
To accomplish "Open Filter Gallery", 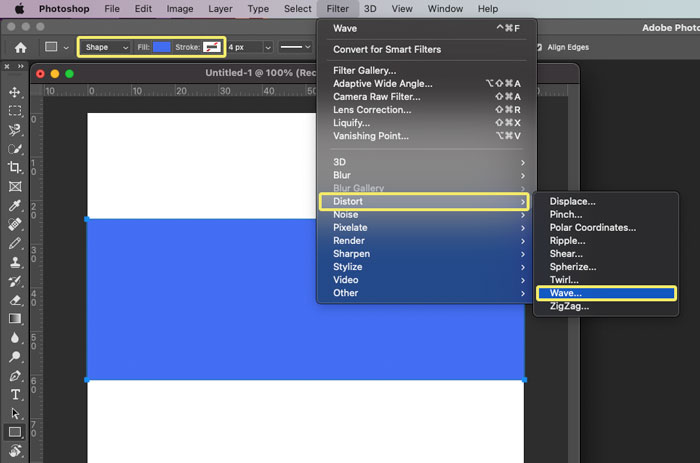I will click(426, 71).
